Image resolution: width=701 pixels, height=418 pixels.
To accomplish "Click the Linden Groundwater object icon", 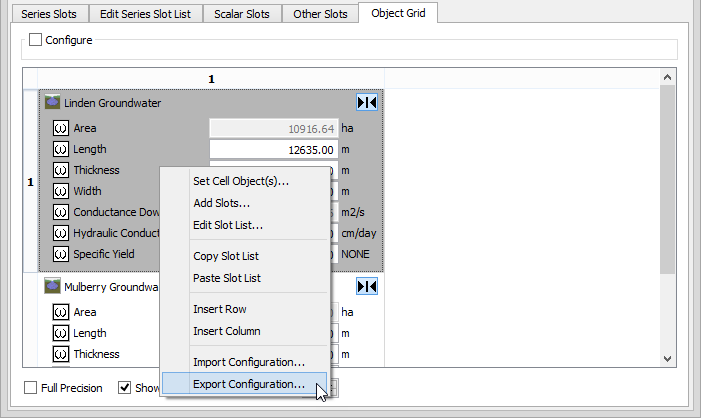I will (52, 102).
